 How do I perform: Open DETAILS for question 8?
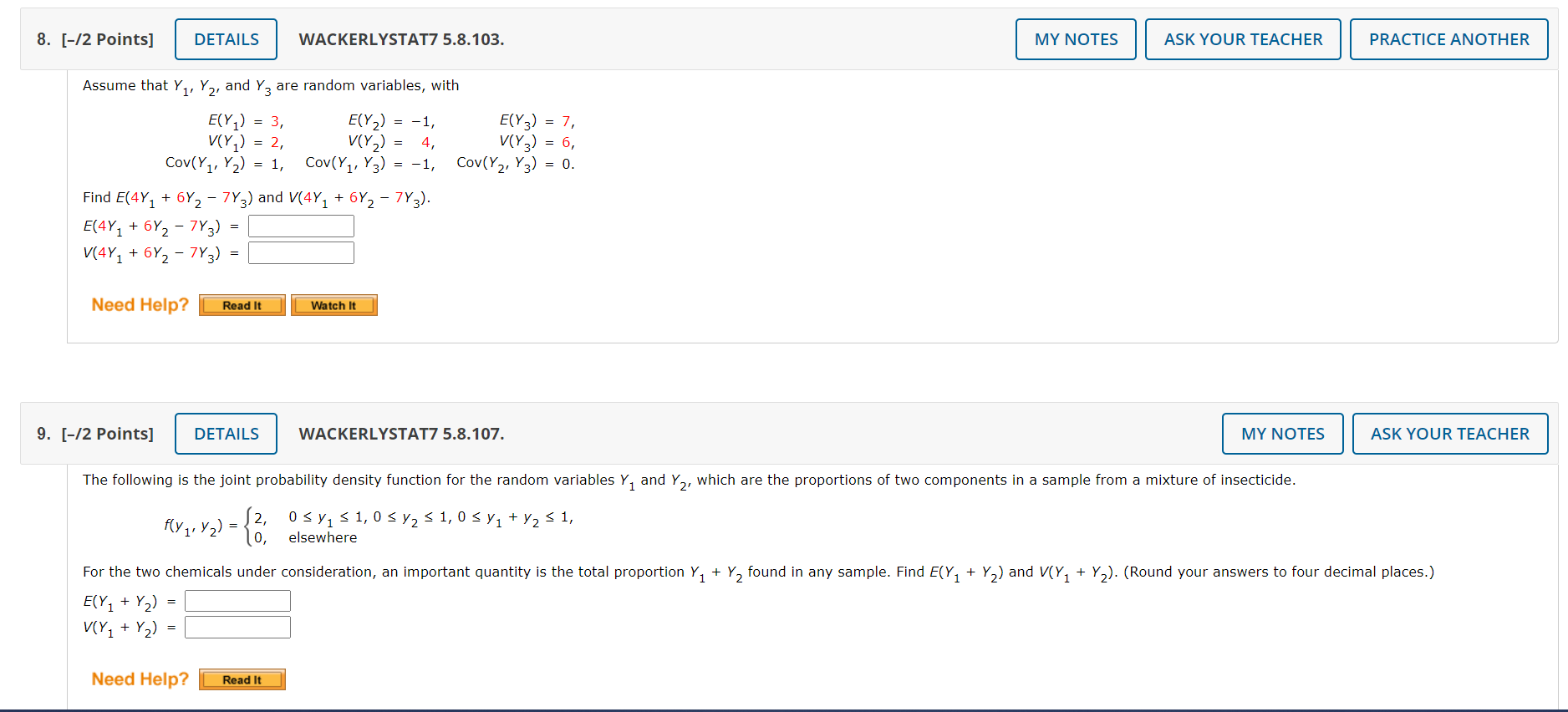226,38
